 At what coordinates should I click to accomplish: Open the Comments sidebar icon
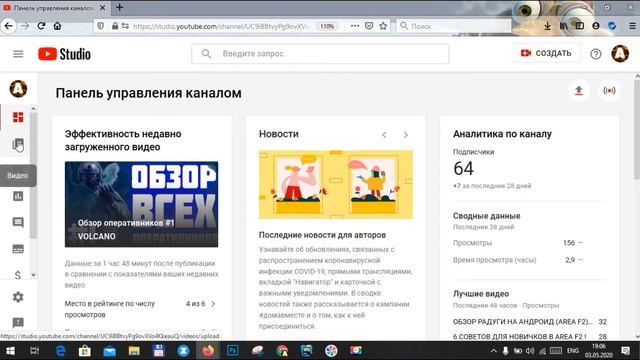click(x=18, y=222)
